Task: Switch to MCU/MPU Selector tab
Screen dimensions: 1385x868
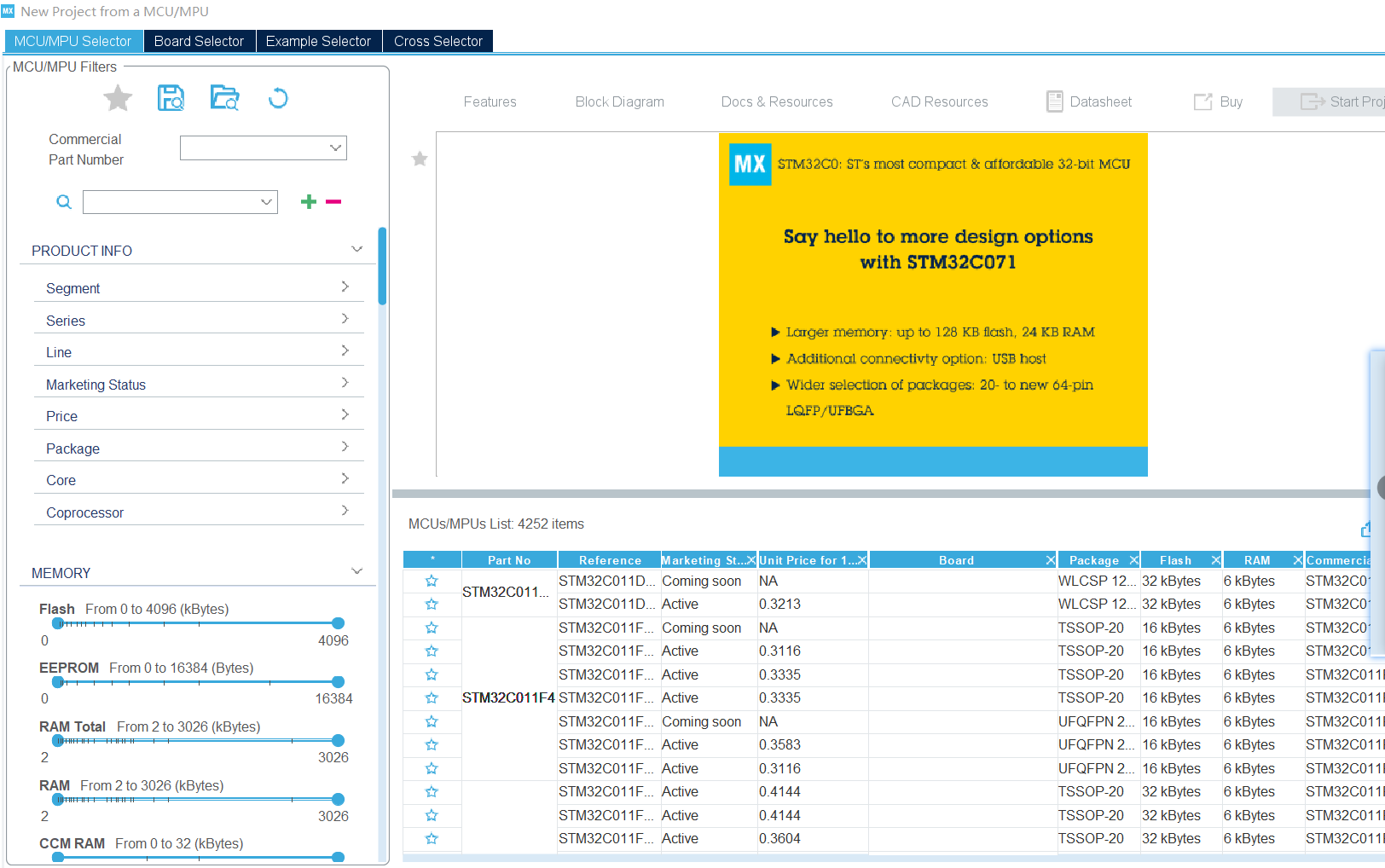Action: click(x=73, y=41)
